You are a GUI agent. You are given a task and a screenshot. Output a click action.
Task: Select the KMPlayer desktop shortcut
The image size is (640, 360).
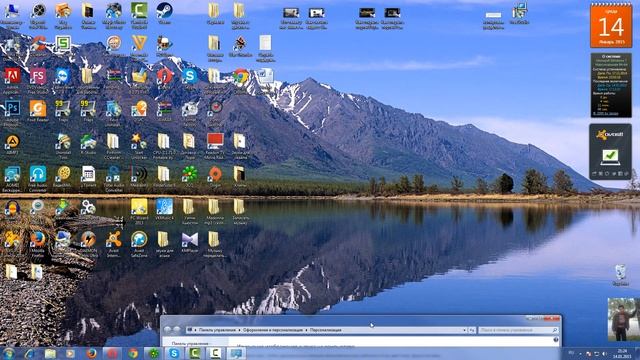coord(189,242)
